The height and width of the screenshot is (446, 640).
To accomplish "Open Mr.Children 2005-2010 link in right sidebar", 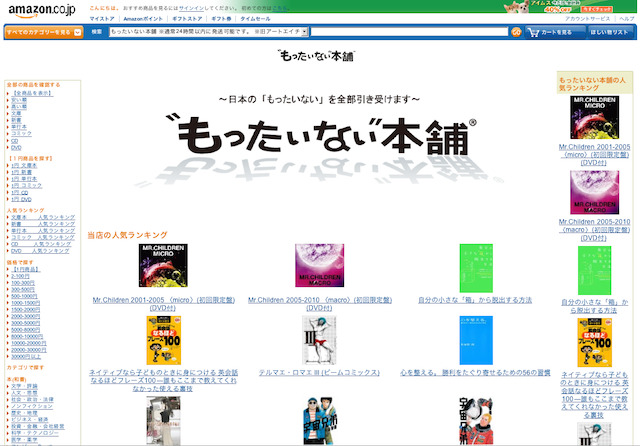I will pos(594,230).
